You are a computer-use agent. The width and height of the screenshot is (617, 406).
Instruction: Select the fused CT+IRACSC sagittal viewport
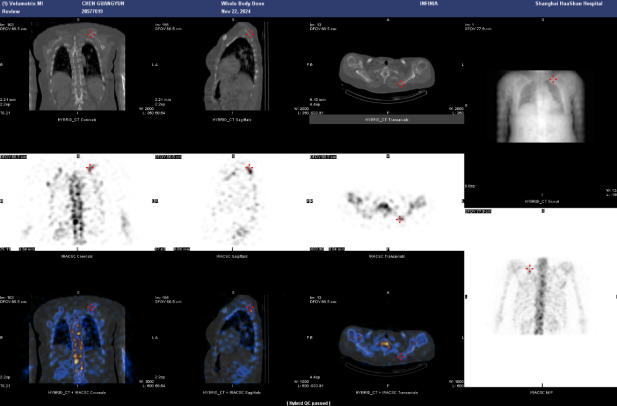(232, 338)
